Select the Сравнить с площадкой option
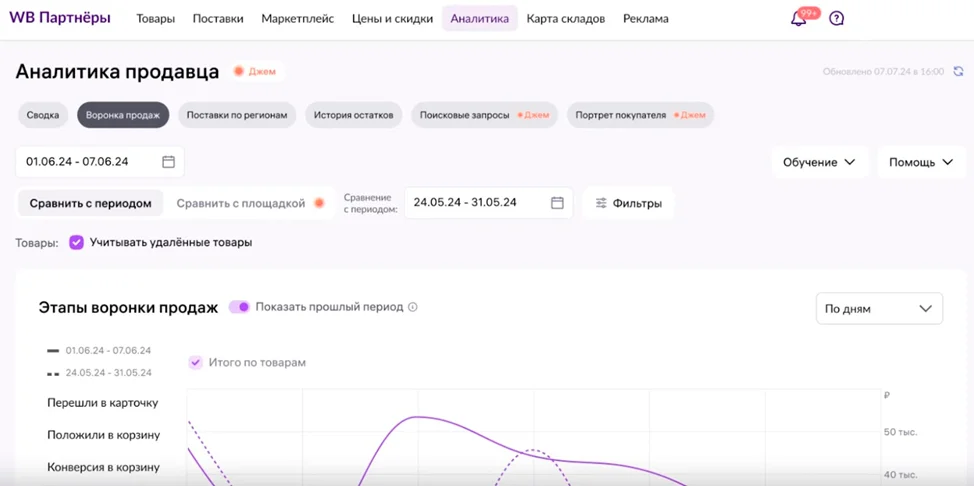974x486 pixels. click(241, 203)
